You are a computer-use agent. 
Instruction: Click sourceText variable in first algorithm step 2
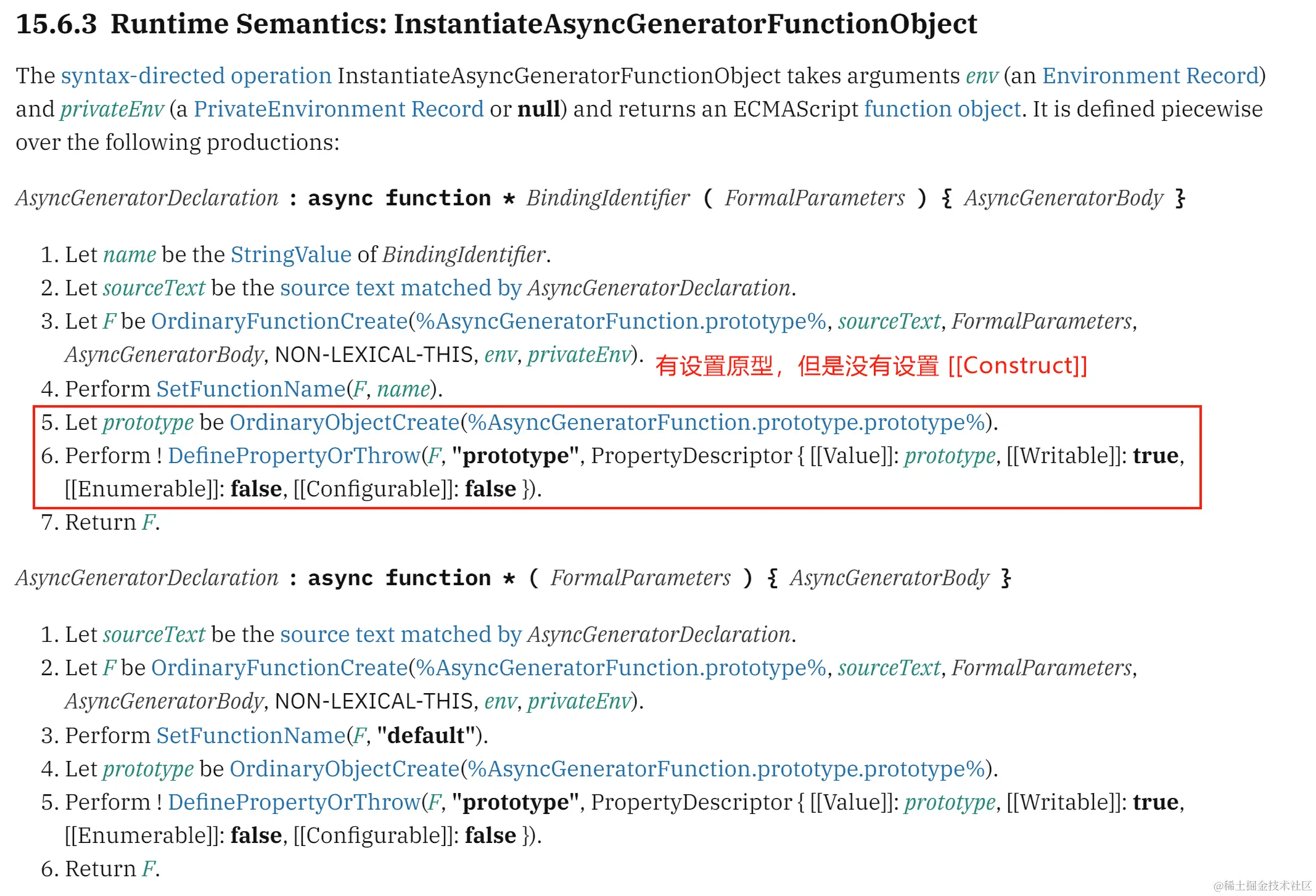[x=154, y=288]
